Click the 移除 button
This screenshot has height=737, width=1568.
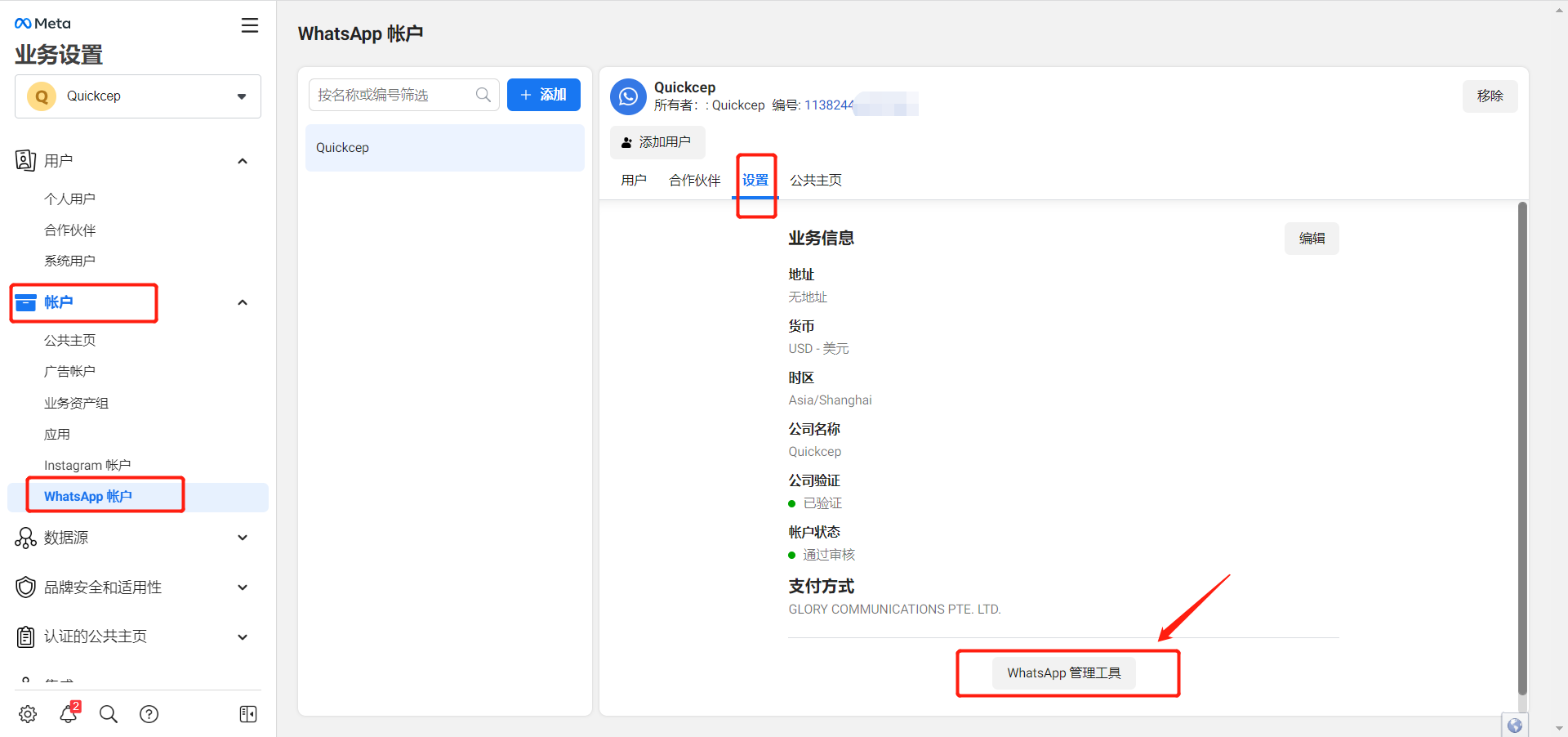coord(1490,96)
